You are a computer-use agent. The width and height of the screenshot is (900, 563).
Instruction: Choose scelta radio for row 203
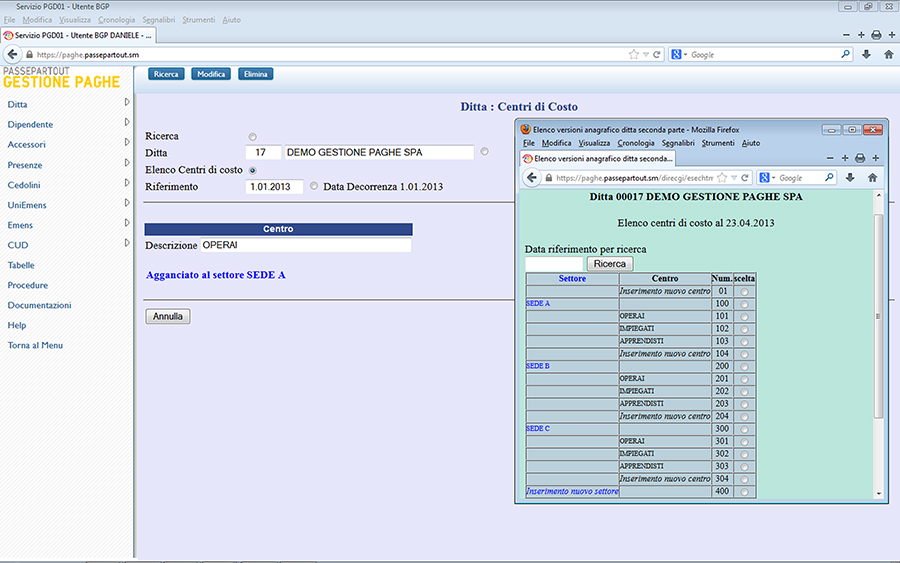click(x=744, y=405)
